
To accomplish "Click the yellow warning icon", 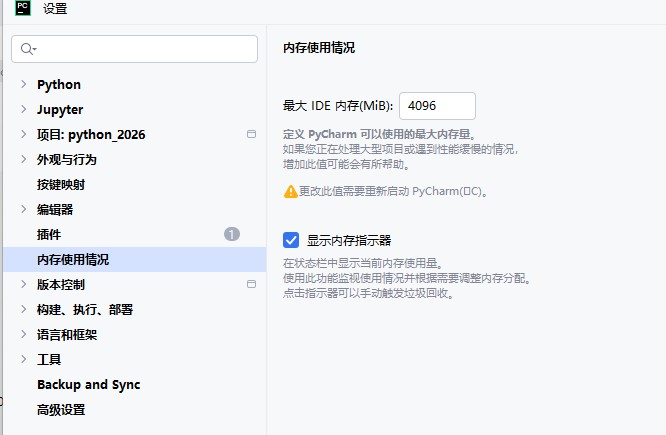I will point(290,190).
